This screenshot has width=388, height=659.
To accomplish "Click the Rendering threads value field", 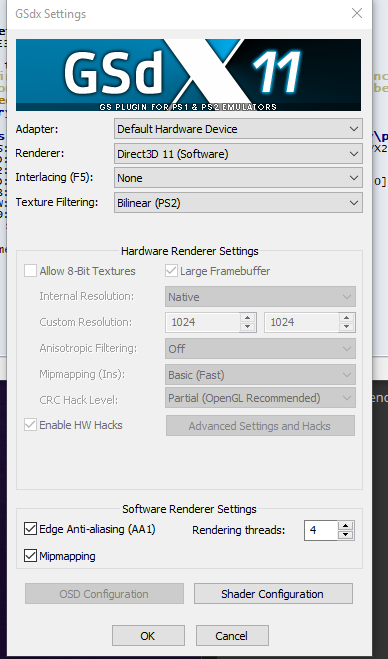I will 321,530.
